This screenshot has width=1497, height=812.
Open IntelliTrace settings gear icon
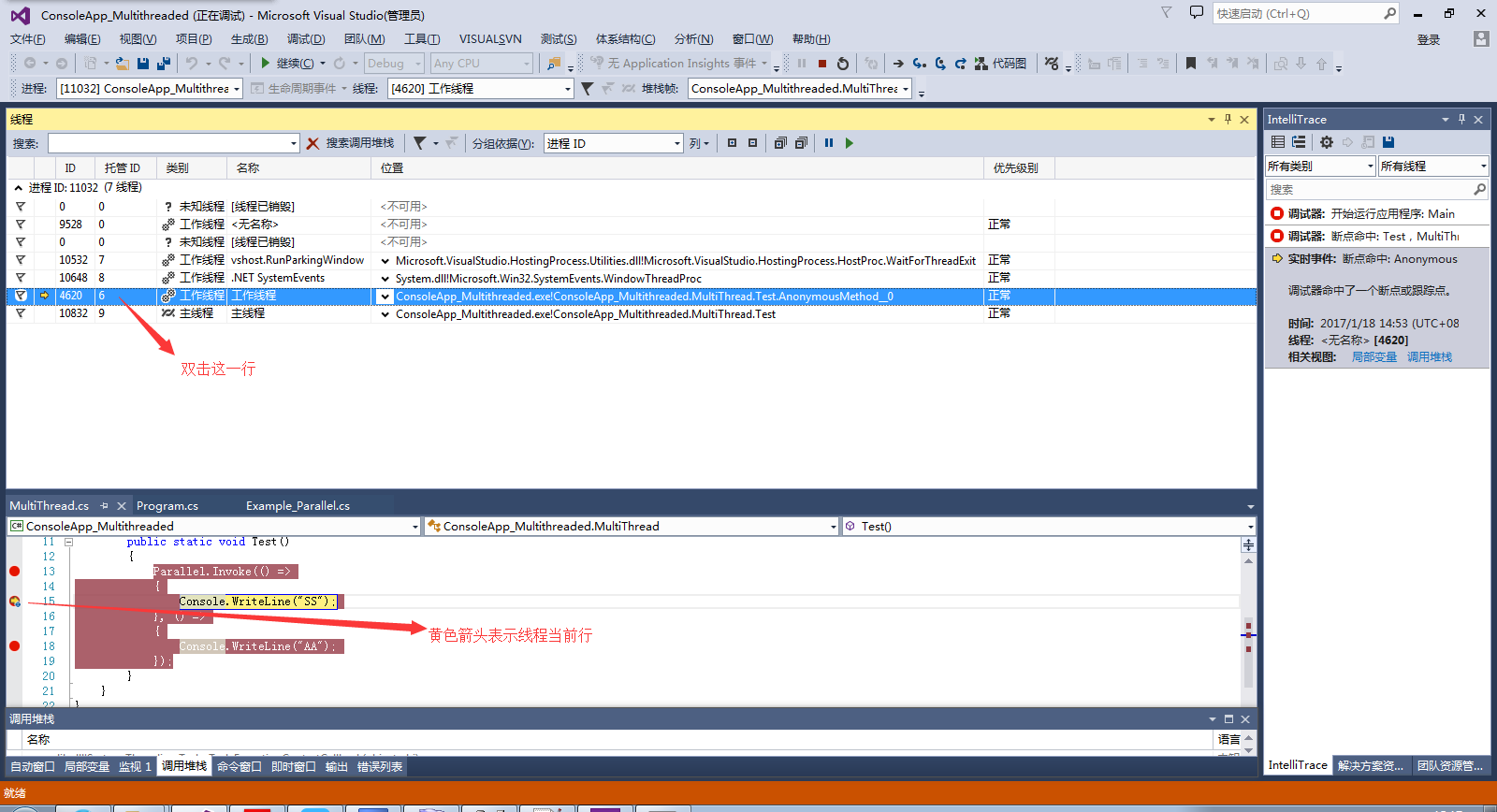pos(1327,142)
